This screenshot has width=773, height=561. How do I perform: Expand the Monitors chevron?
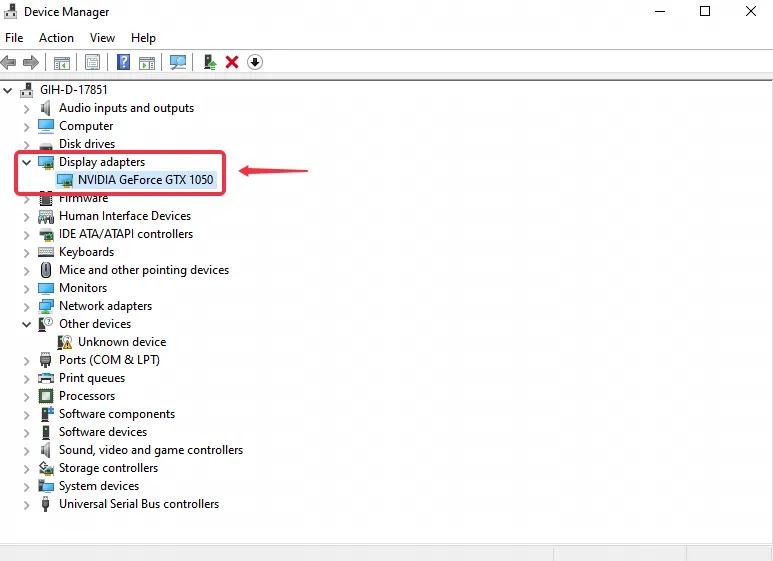point(27,288)
